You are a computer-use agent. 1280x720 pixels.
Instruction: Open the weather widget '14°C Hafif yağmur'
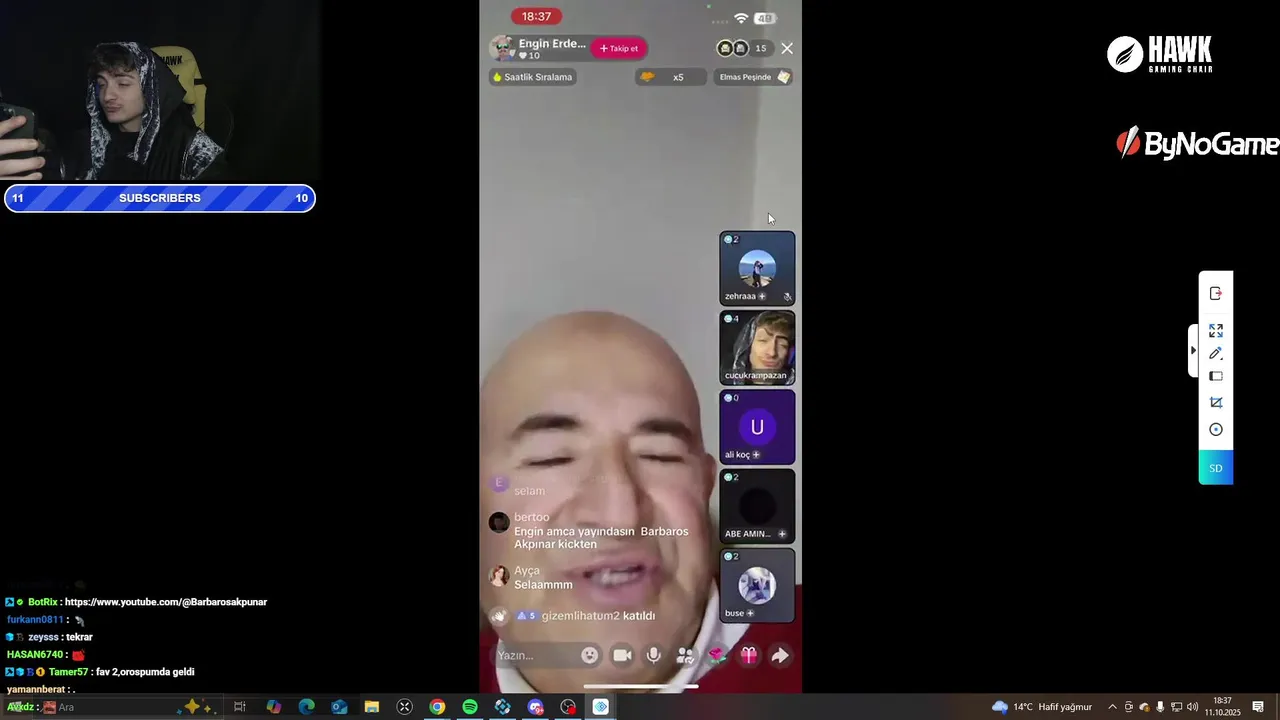coord(1042,707)
